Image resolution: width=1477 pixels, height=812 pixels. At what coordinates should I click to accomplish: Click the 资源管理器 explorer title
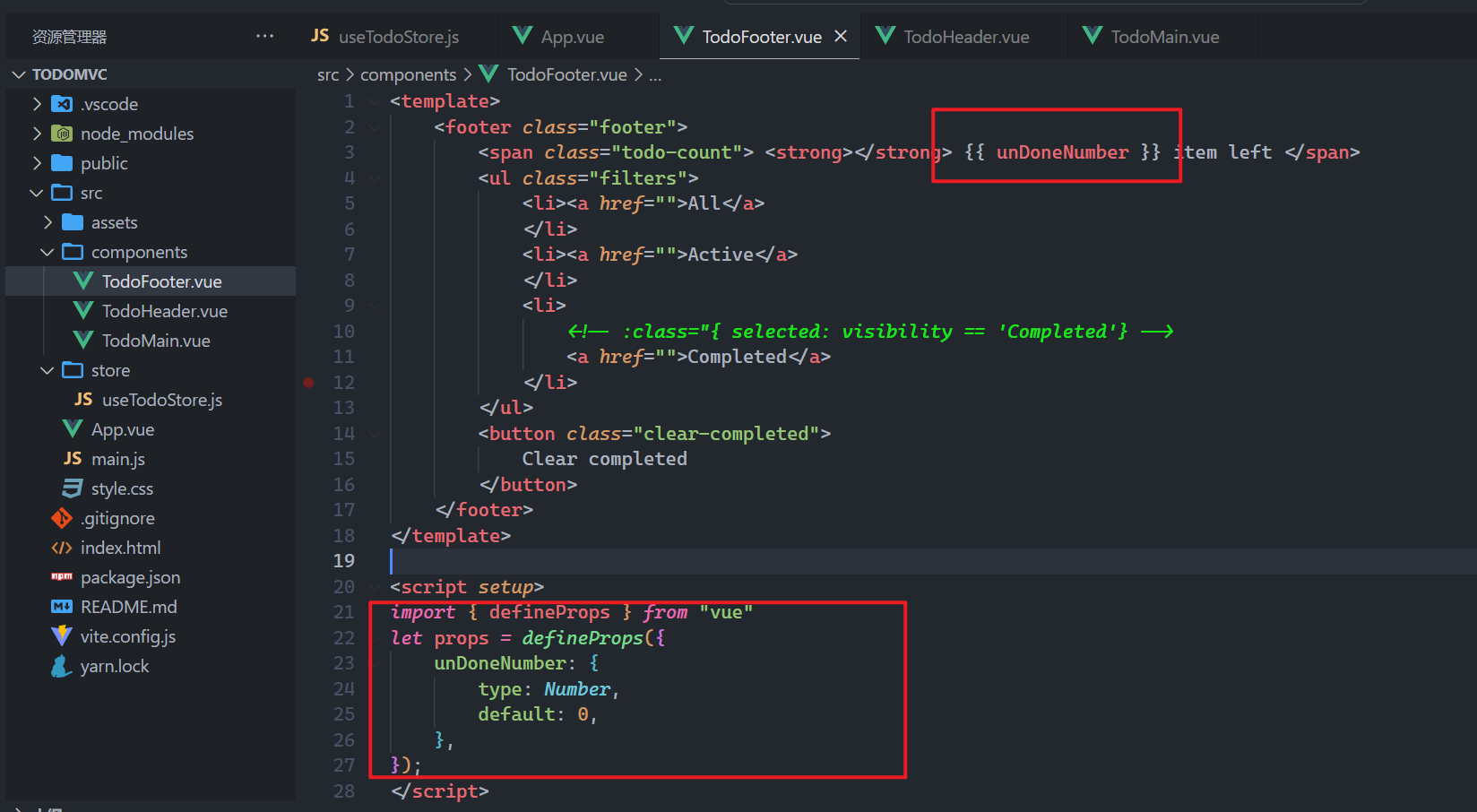point(70,37)
